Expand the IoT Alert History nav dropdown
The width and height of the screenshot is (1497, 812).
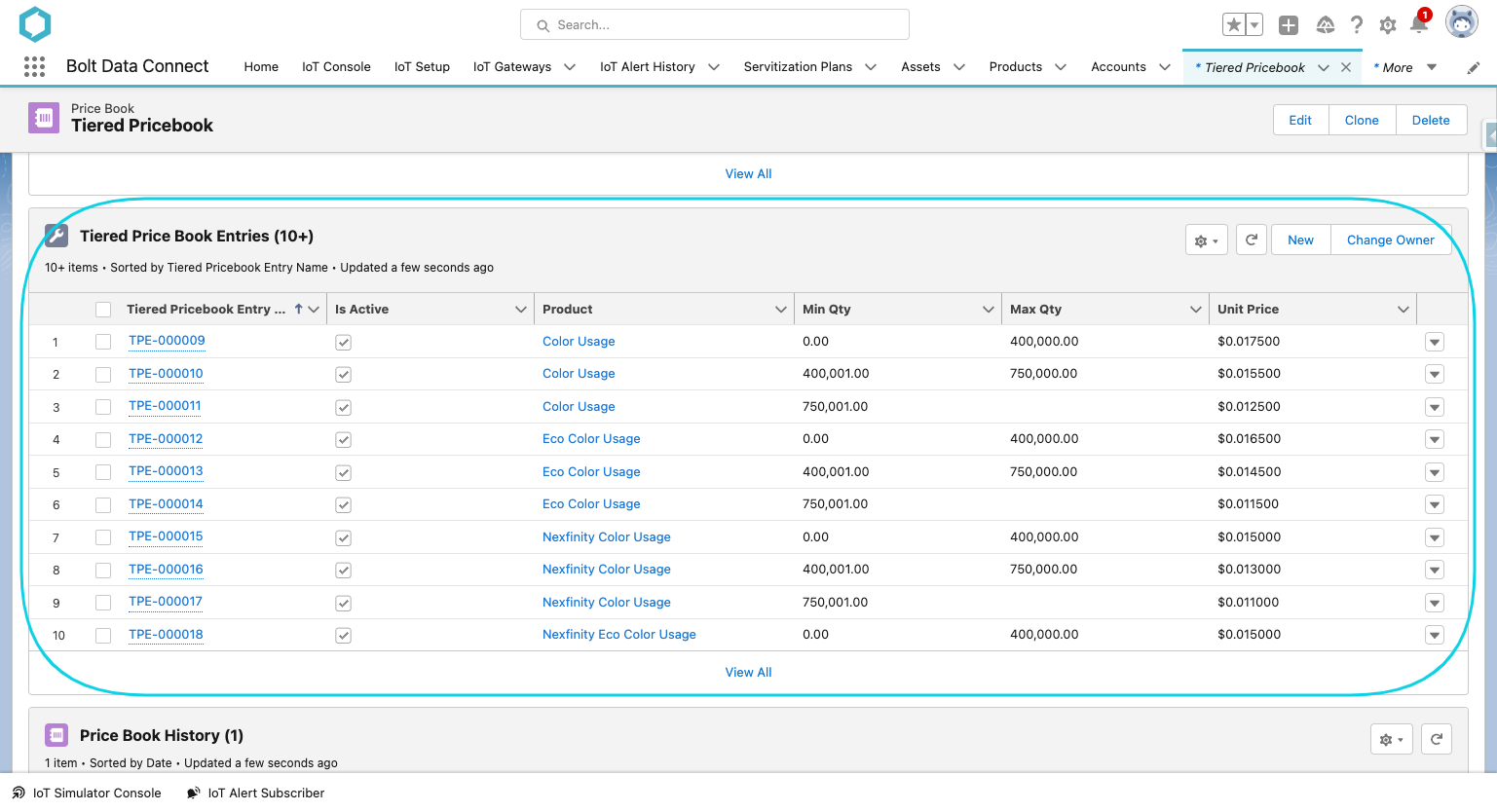click(714, 67)
